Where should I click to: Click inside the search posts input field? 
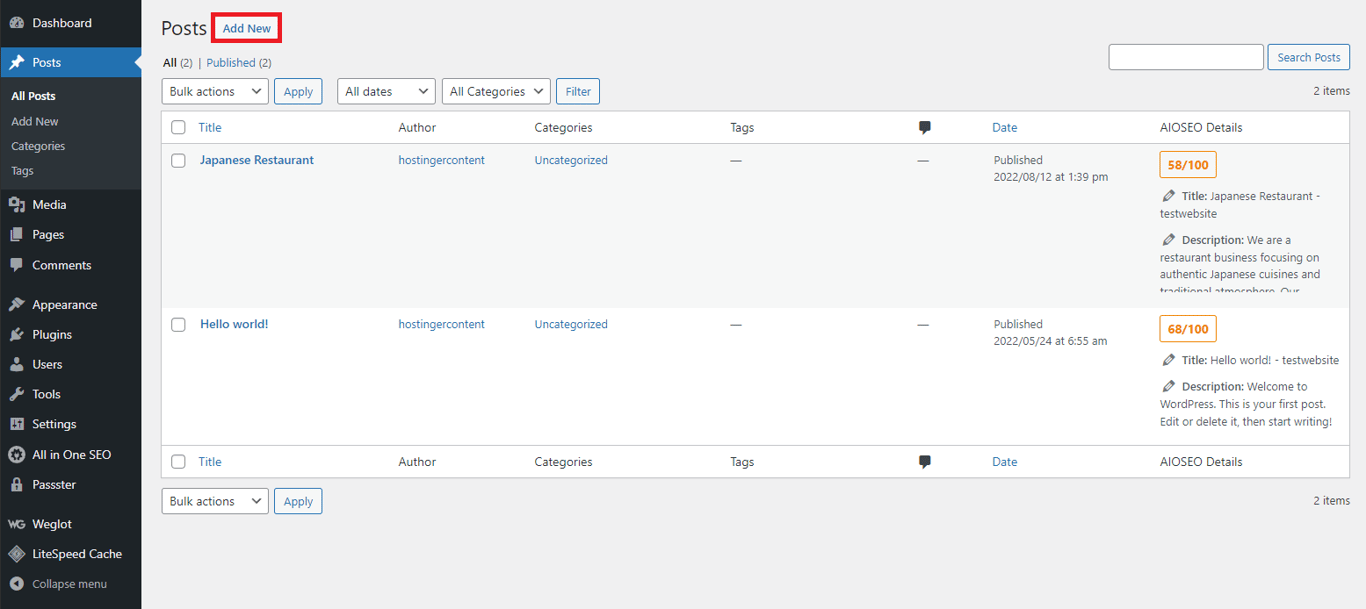click(1185, 57)
